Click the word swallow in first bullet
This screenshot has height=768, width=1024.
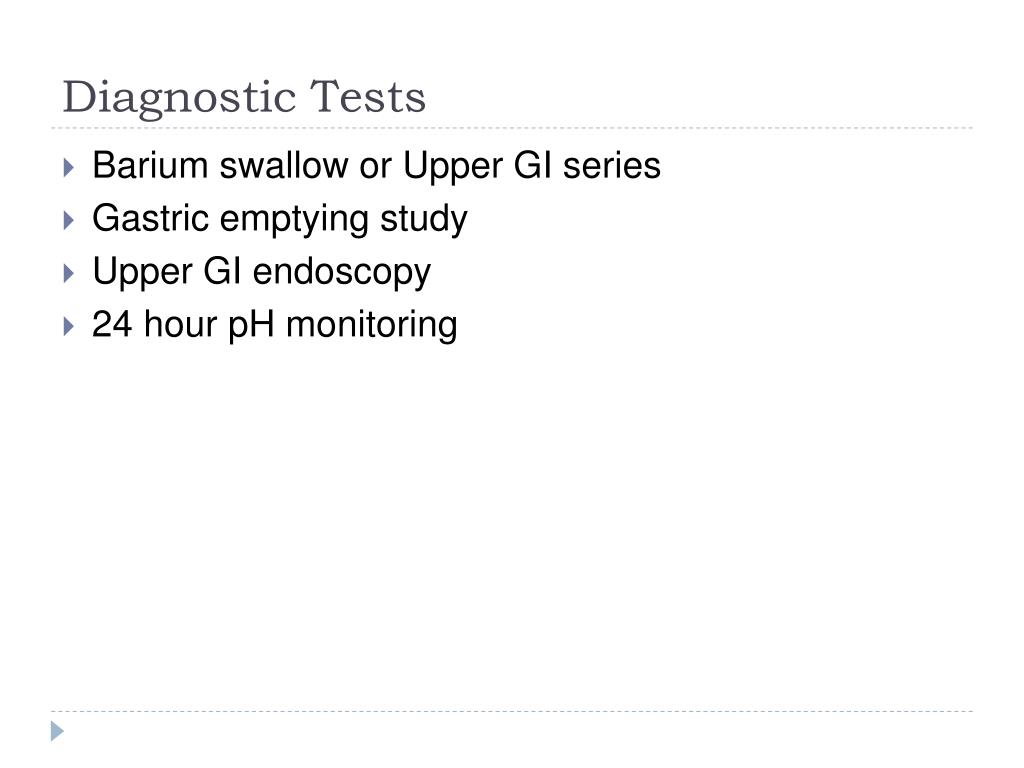(284, 165)
